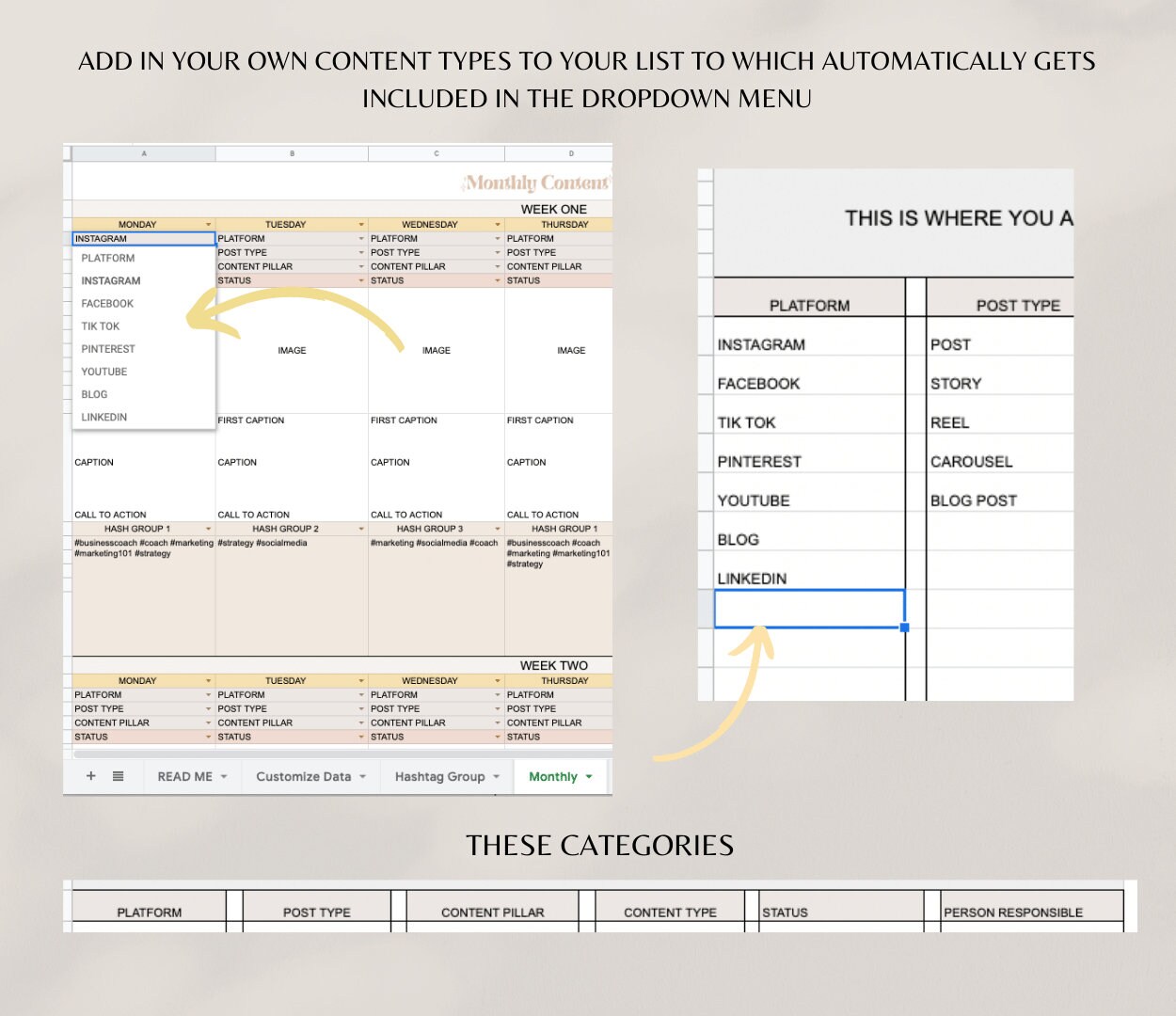Open the HASH GROUP 2 dropdown
The image size is (1176, 1016).
361,528
